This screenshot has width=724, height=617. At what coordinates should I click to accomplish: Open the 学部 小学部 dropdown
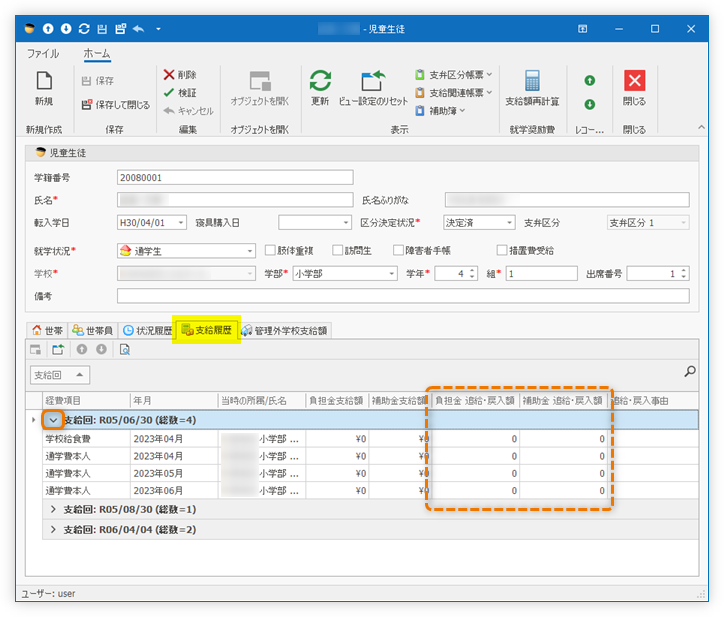[391, 273]
